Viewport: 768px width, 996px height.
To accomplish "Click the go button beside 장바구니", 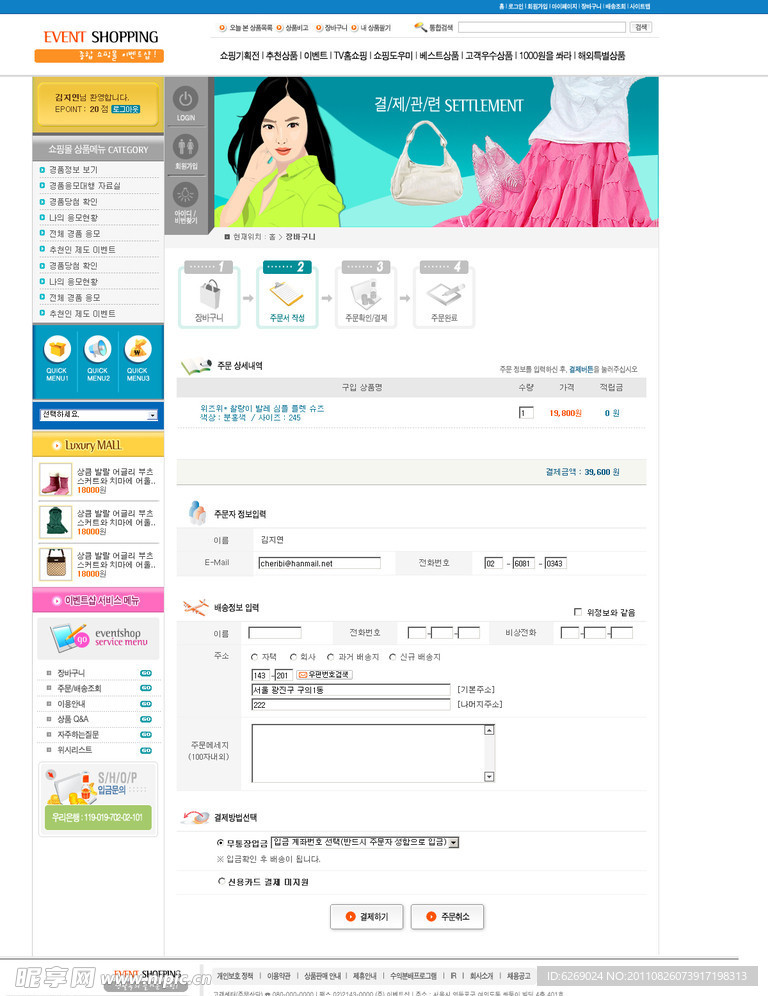I will 146,673.
